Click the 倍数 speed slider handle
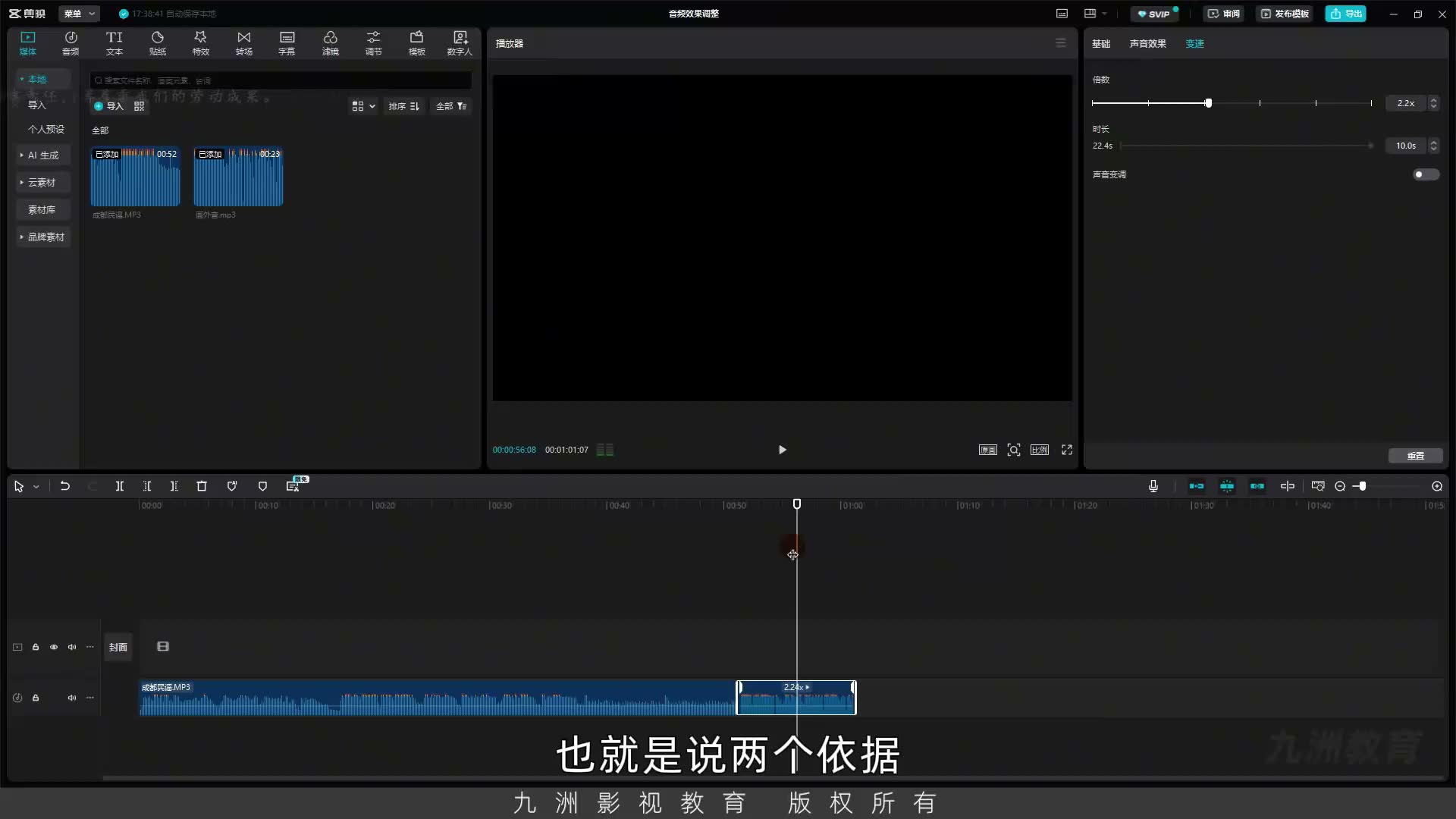The height and width of the screenshot is (819, 1456). [1208, 103]
